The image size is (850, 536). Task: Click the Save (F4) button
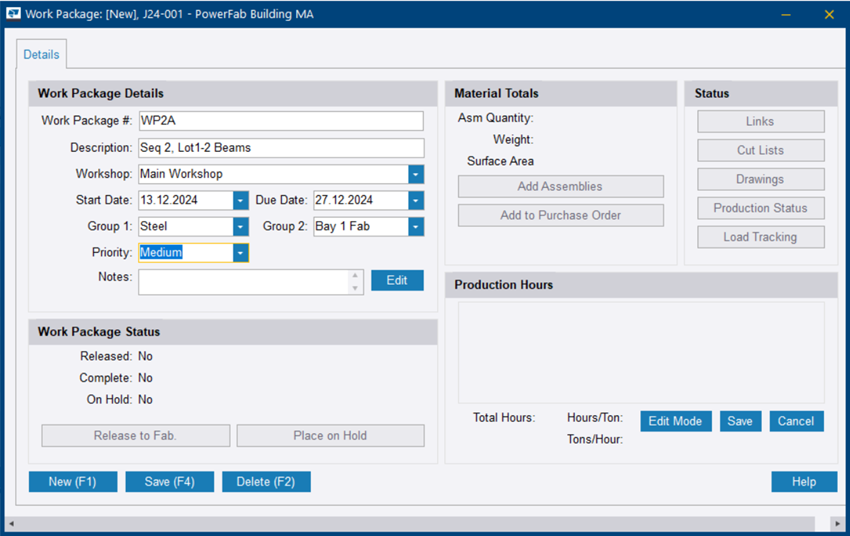[169, 482]
